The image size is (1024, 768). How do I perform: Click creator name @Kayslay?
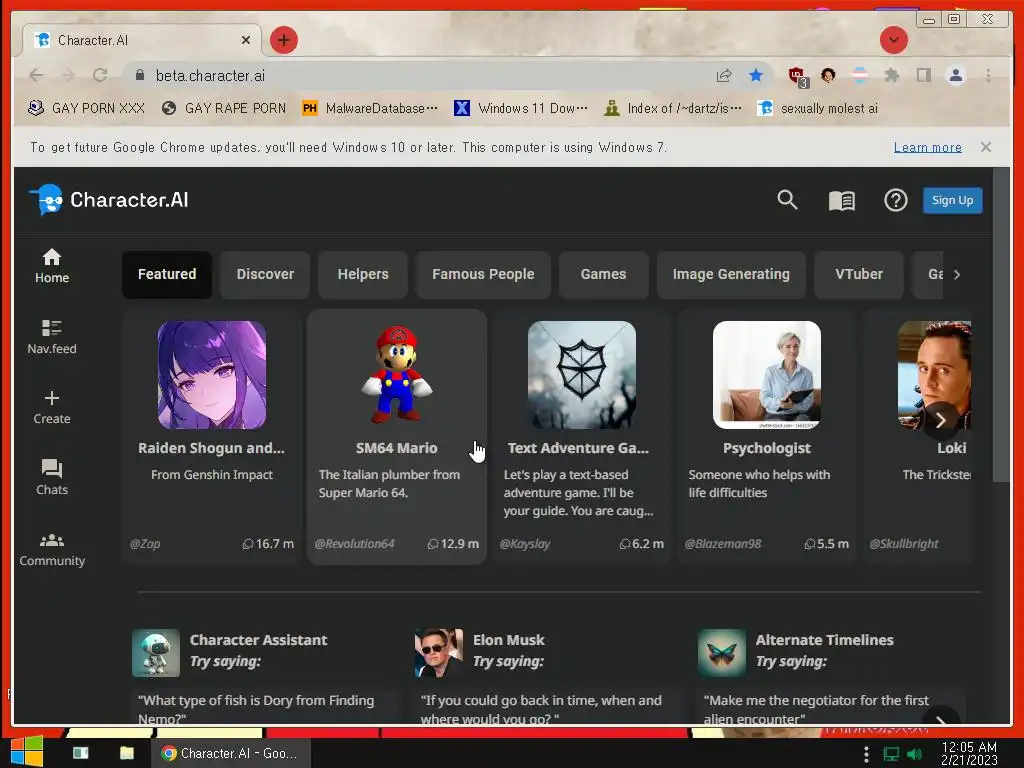[524, 543]
